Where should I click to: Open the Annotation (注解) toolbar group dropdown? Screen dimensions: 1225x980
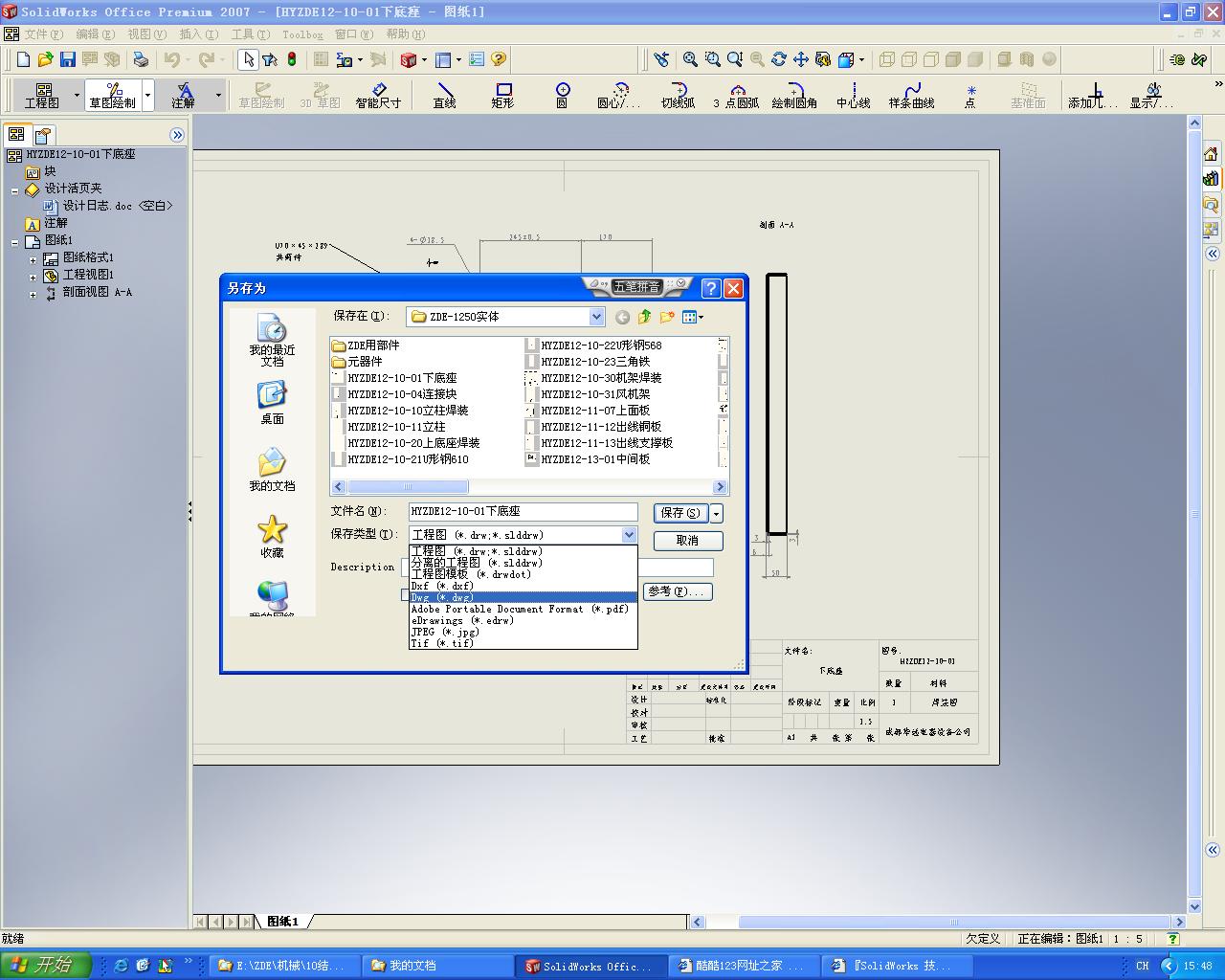coord(218,96)
